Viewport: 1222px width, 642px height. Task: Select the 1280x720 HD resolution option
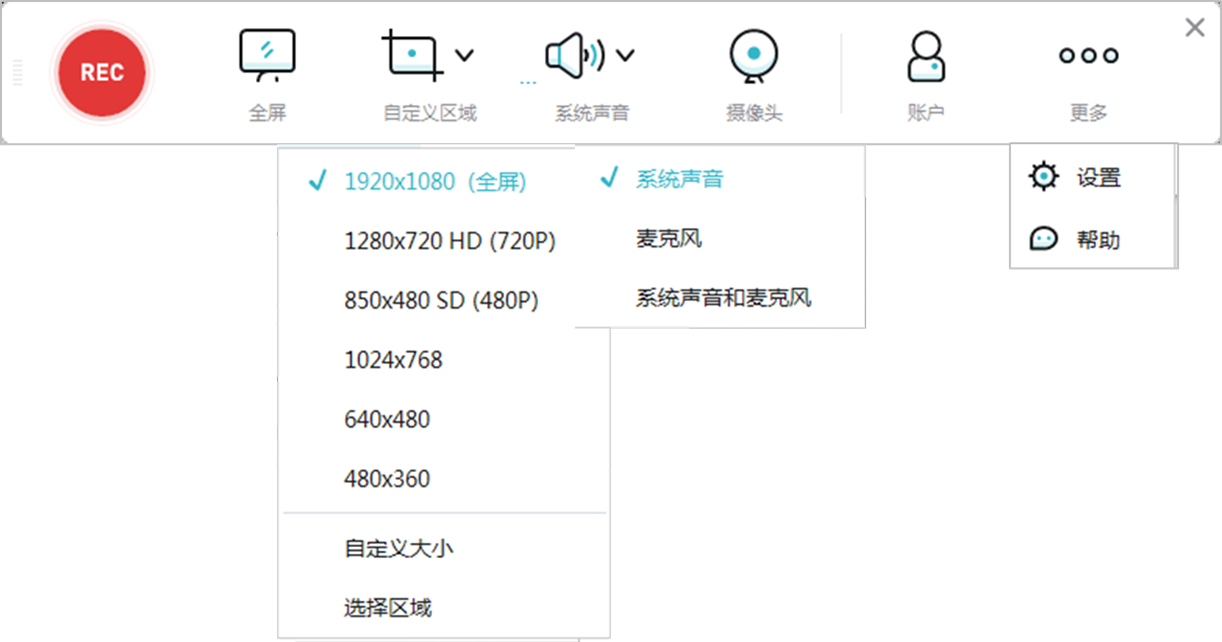tap(450, 241)
